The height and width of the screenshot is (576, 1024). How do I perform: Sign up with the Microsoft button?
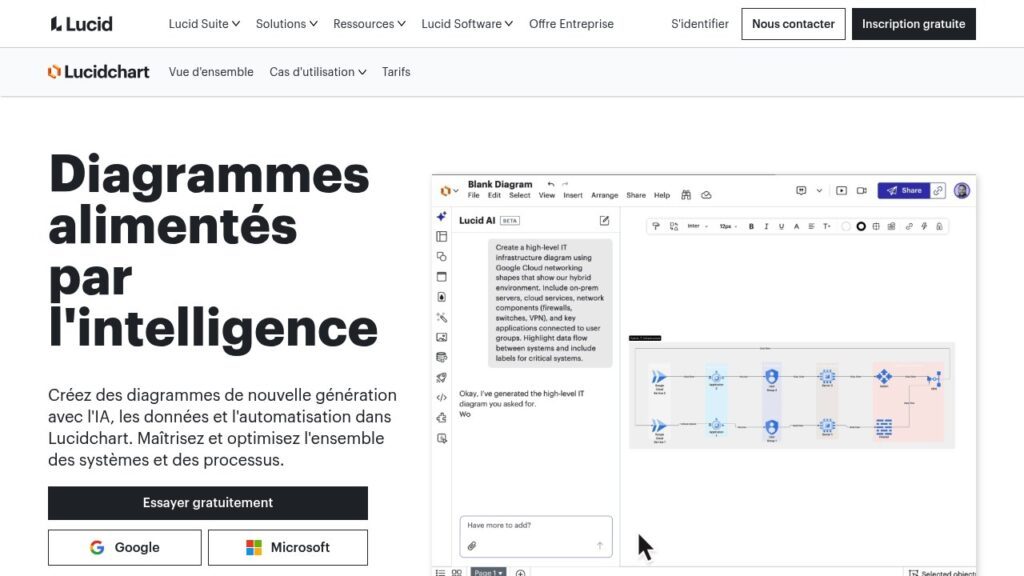pyautogui.click(x=288, y=547)
